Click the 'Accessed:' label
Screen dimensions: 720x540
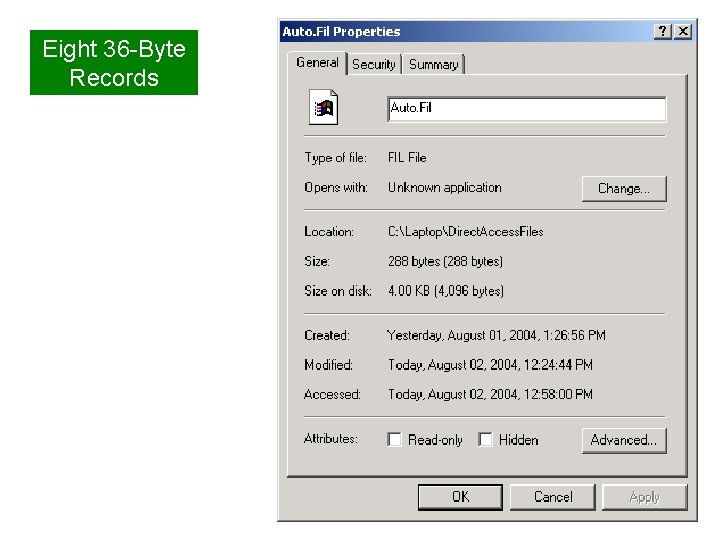coord(332,394)
